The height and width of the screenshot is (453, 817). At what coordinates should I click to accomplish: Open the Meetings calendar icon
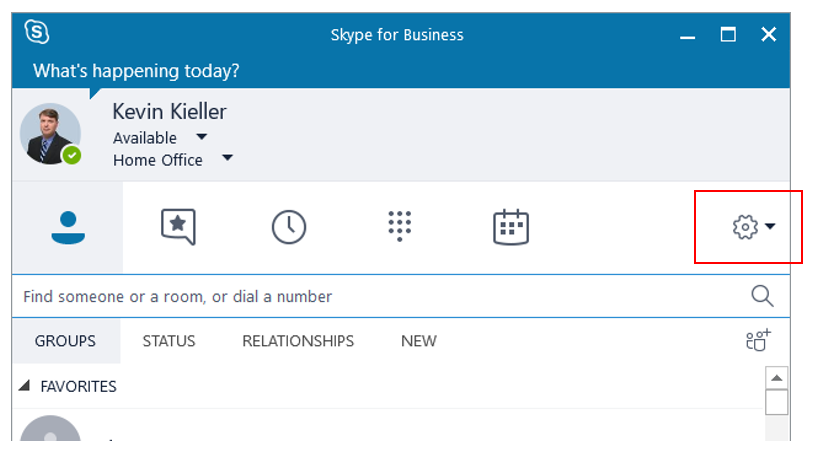point(510,227)
